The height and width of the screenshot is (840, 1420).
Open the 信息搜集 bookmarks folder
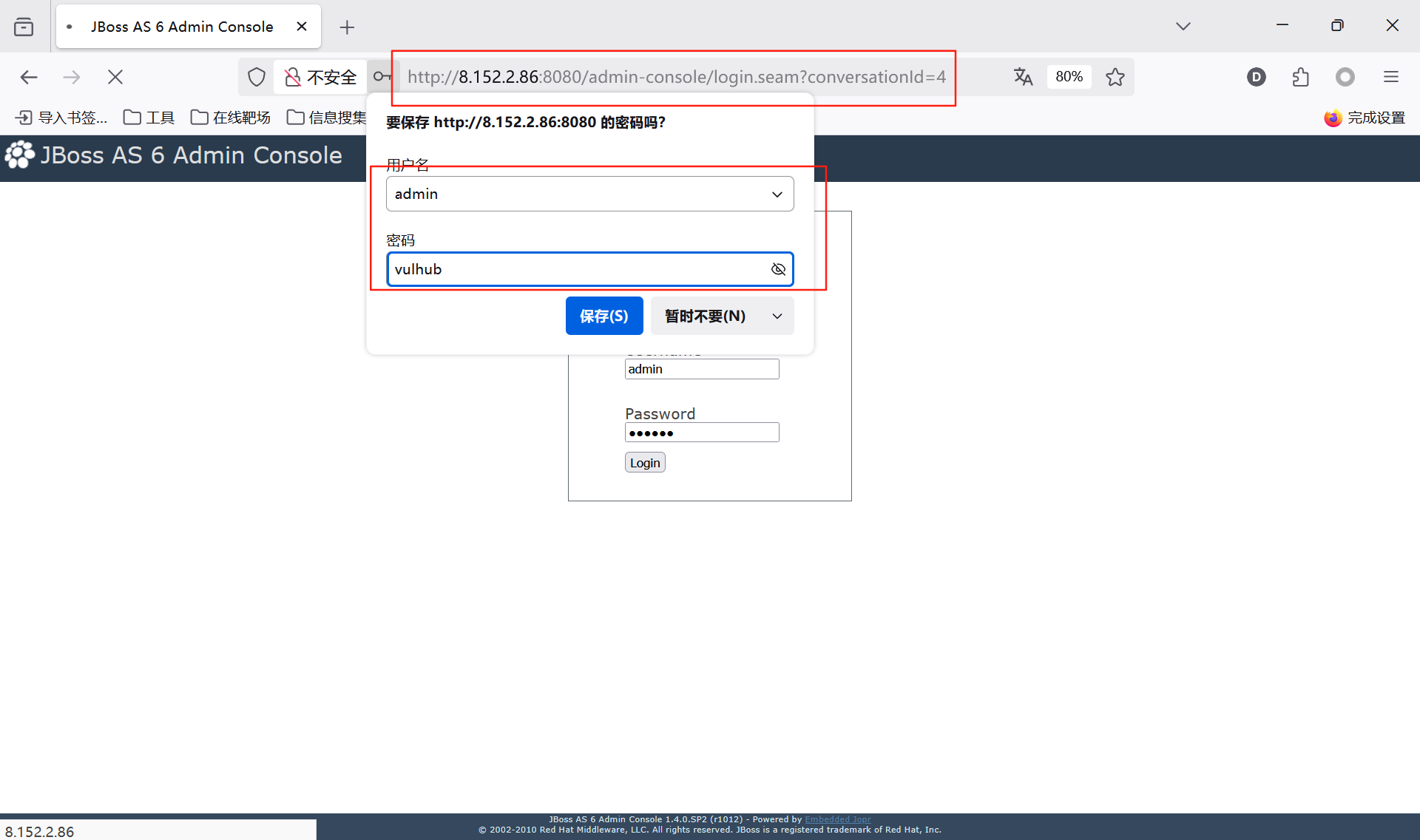click(x=326, y=118)
